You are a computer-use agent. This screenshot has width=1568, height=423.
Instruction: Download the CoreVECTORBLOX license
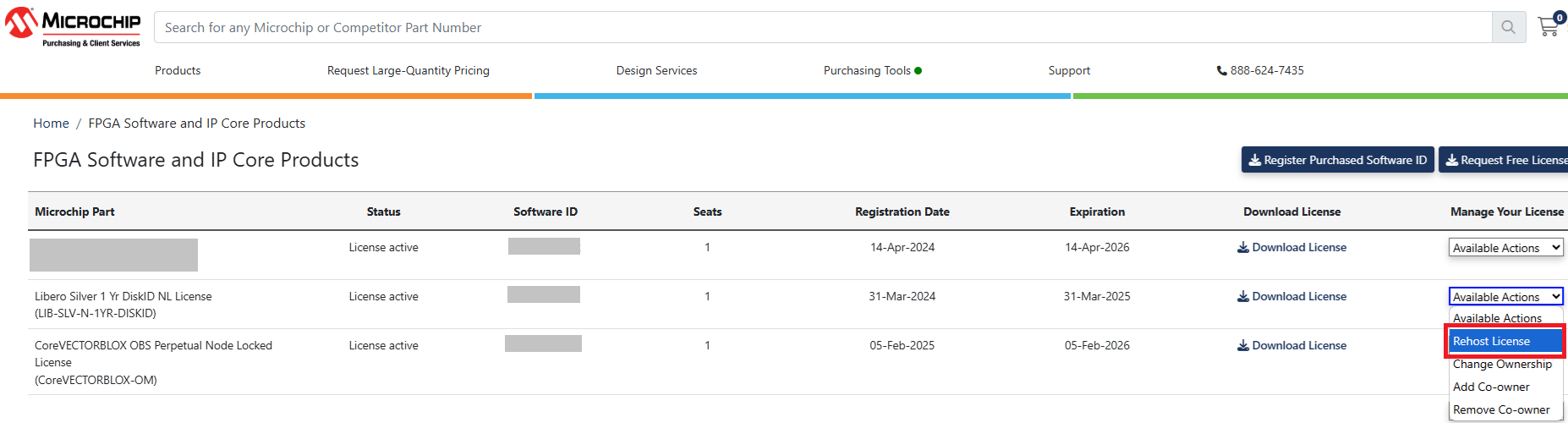1291,346
